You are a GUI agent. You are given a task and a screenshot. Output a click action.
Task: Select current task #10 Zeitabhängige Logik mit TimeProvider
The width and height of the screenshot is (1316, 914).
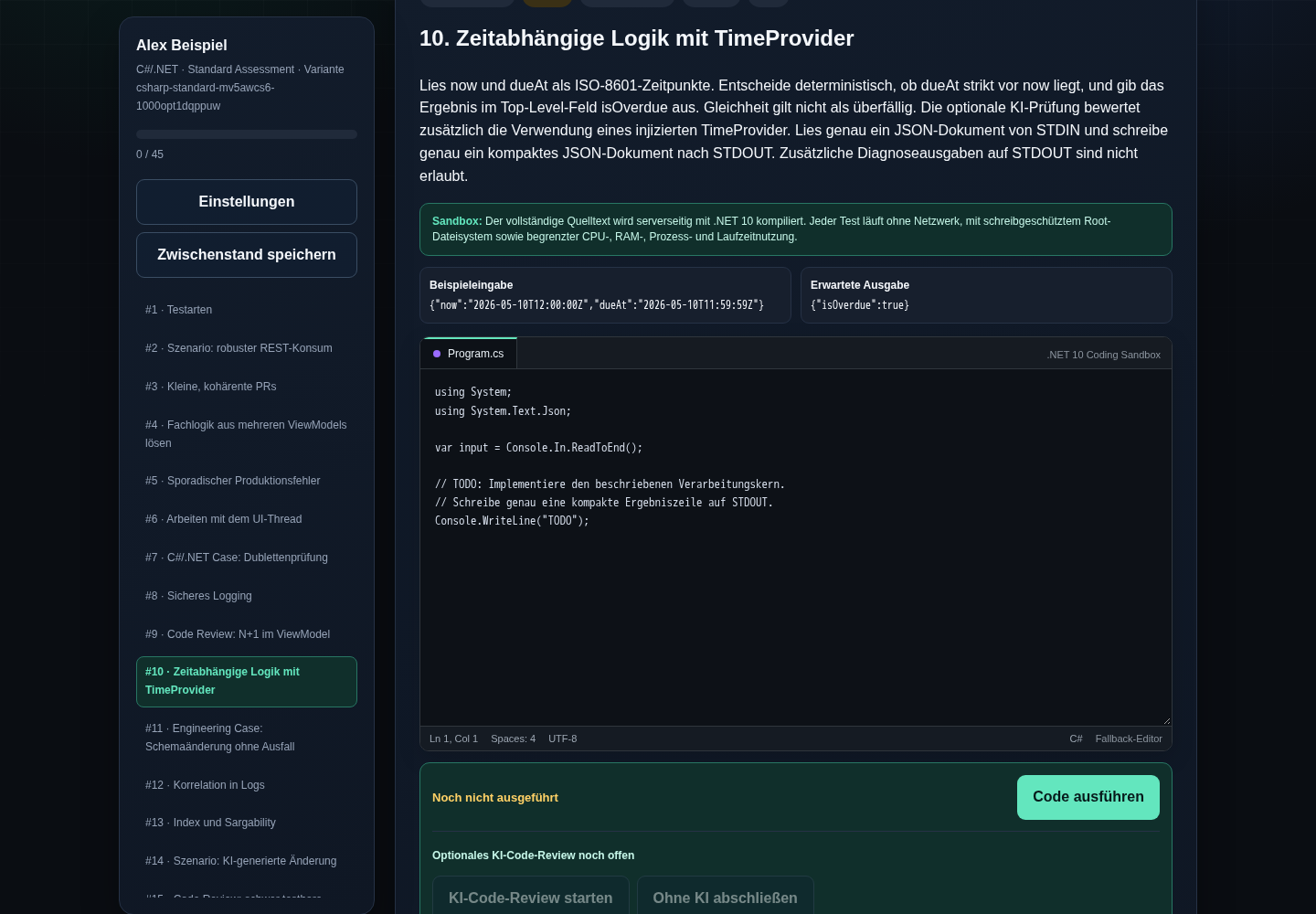247,682
